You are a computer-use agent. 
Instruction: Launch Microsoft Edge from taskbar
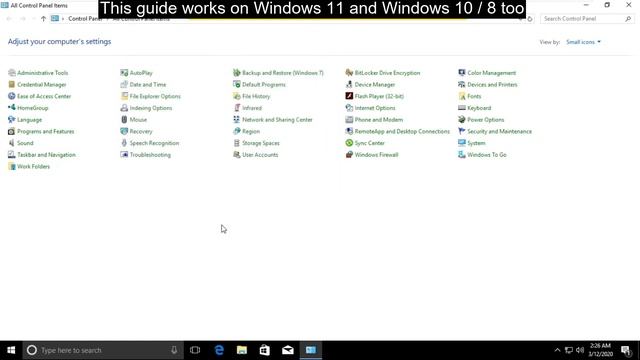tap(219, 350)
